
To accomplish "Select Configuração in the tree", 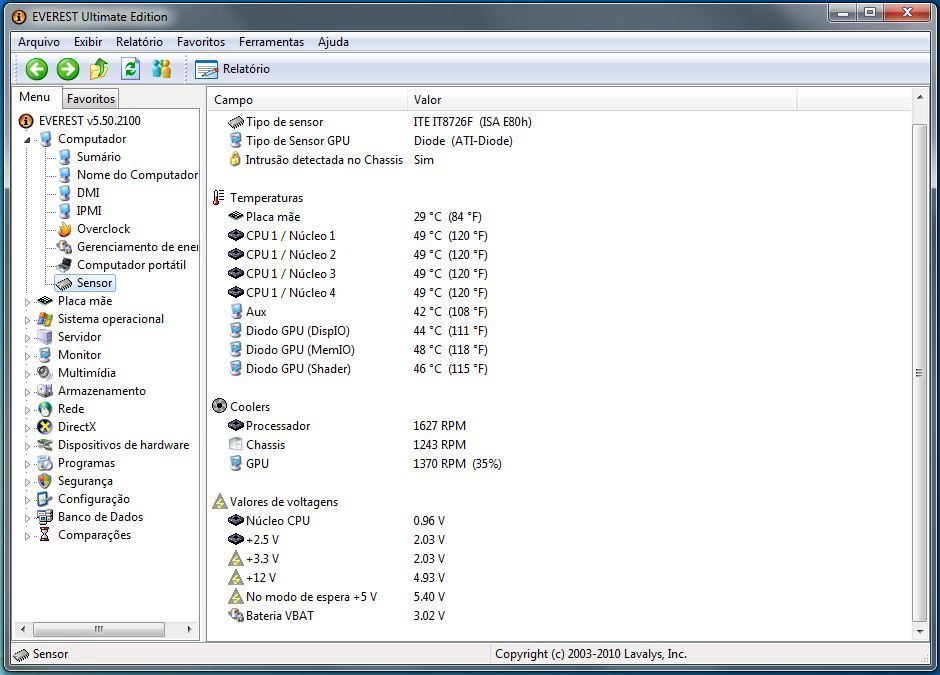I will (94, 499).
